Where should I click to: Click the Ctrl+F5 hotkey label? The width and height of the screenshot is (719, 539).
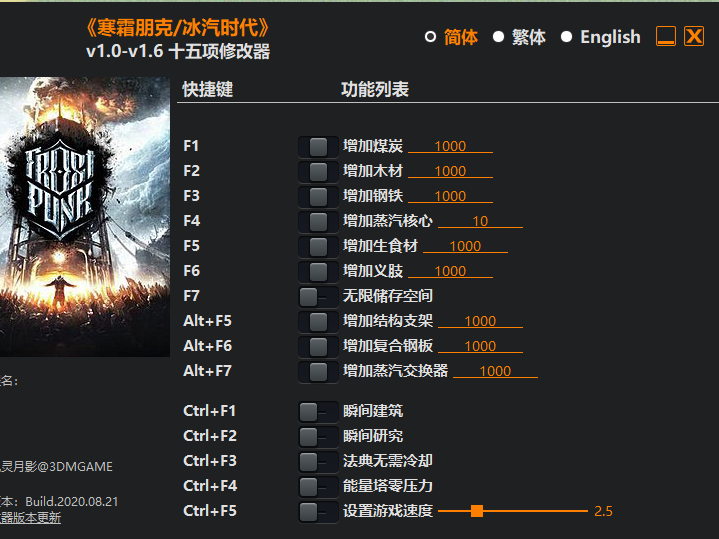[x=210, y=511]
